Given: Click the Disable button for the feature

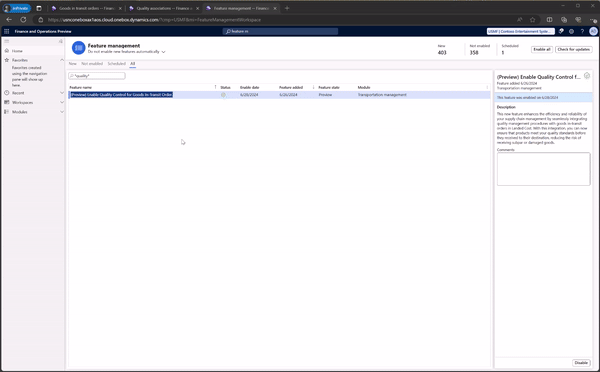Looking at the screenshot, I should 581,362.
